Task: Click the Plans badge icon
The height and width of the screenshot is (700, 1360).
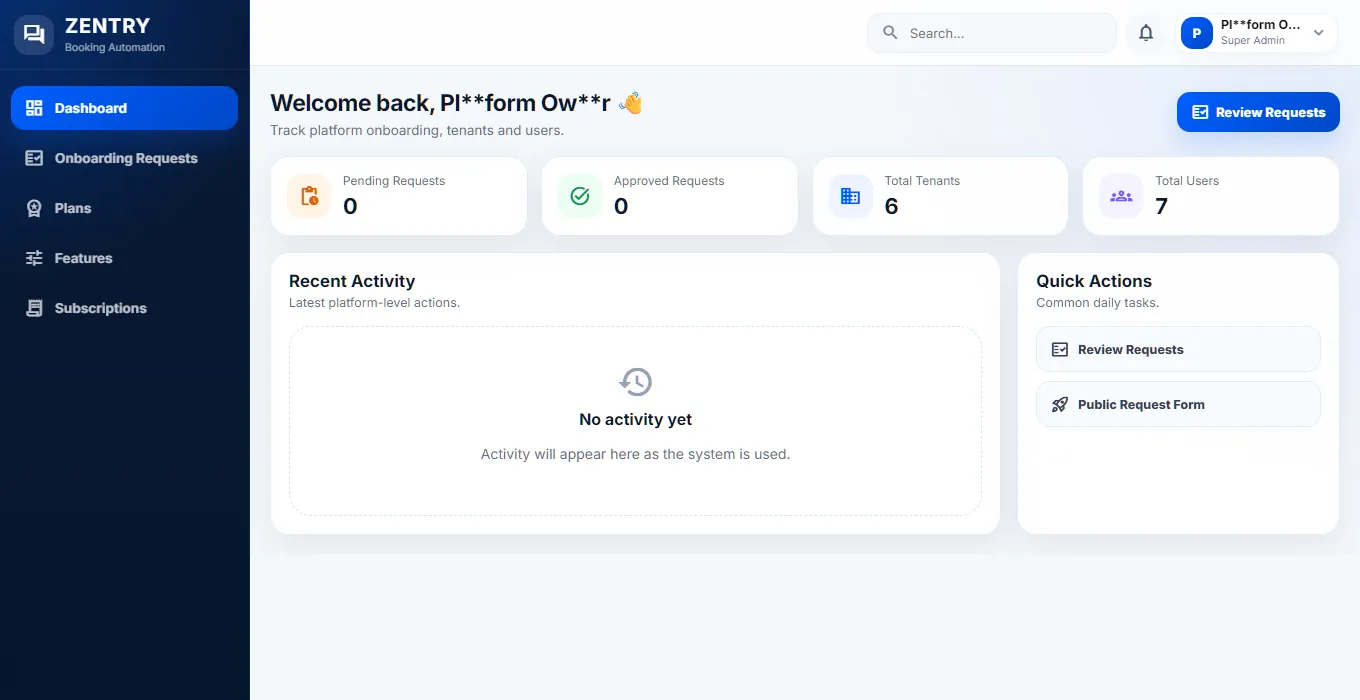Action: click(34, 208)
